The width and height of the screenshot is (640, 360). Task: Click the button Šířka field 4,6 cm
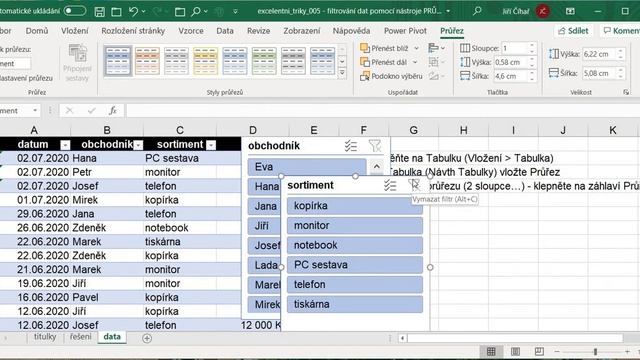511,76
